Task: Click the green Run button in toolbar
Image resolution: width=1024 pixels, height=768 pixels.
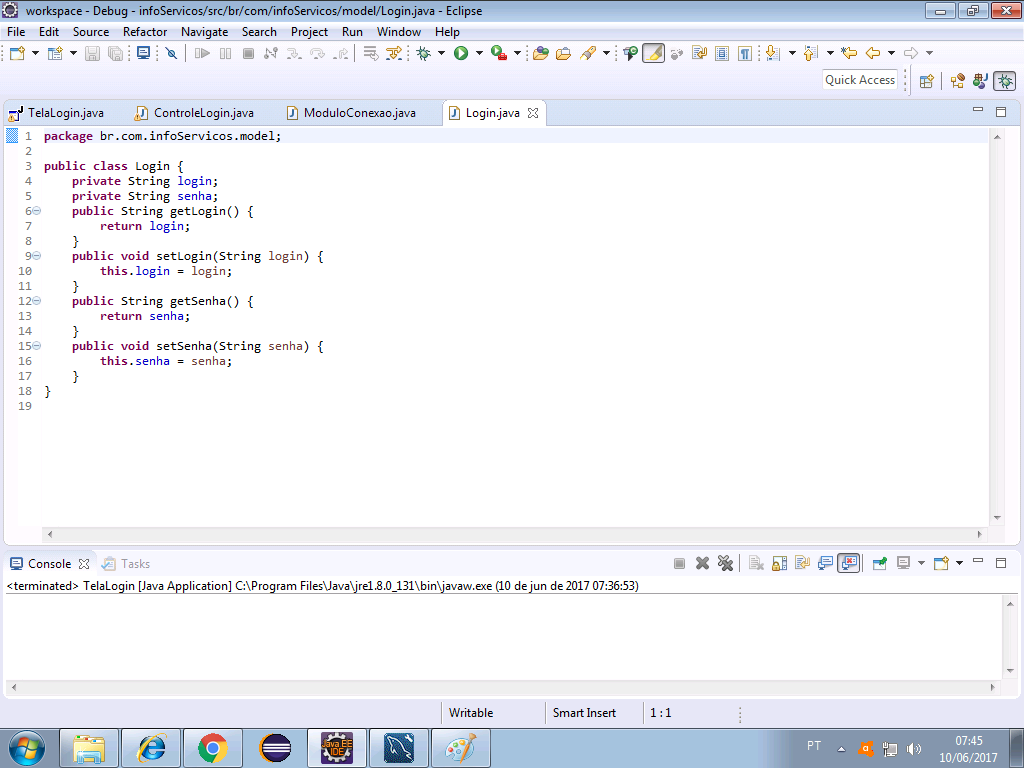Action: tap(461, 53)
